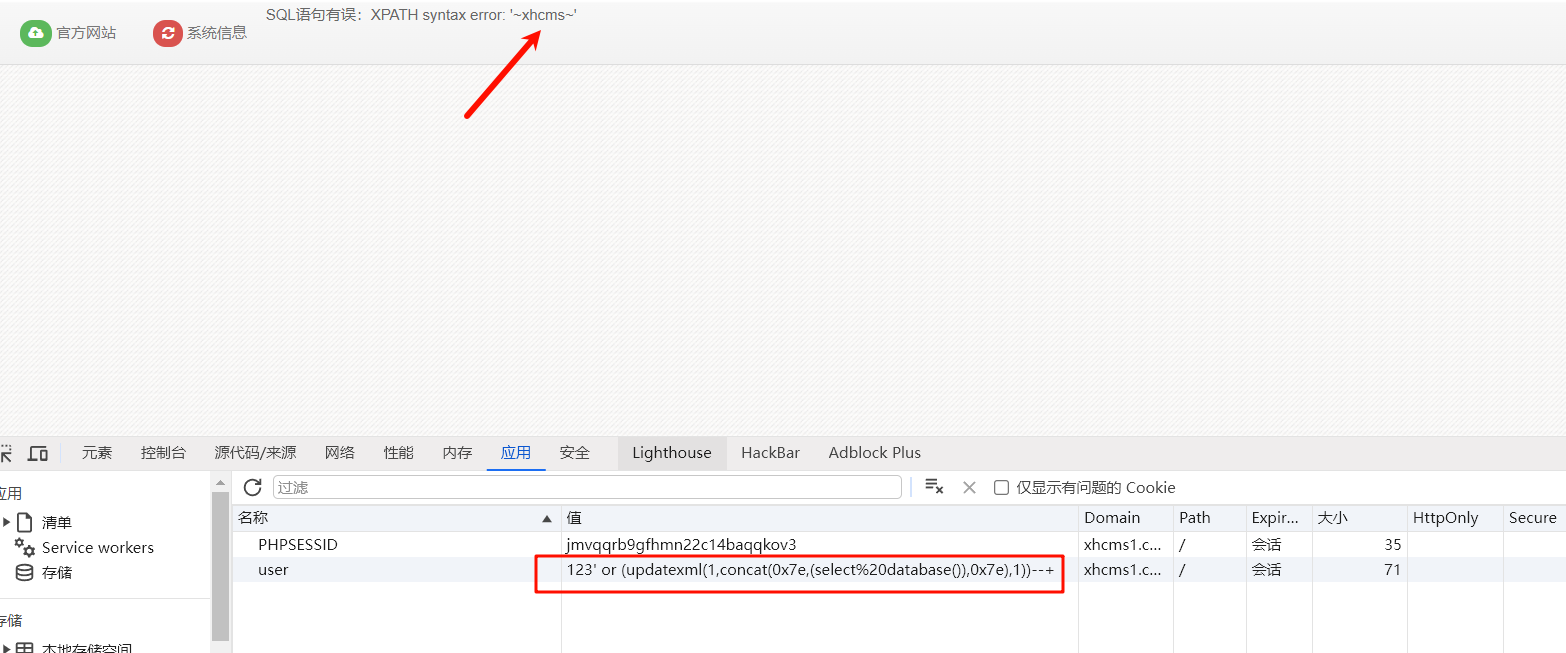Click size value 71 in user row
Screen dimensions: 1566x653
(x=1358, y=570)
